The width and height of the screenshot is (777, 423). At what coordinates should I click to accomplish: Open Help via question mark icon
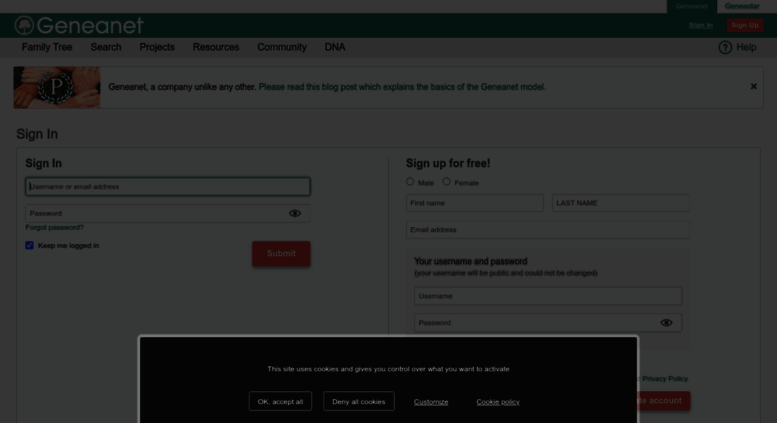point(725,48)
